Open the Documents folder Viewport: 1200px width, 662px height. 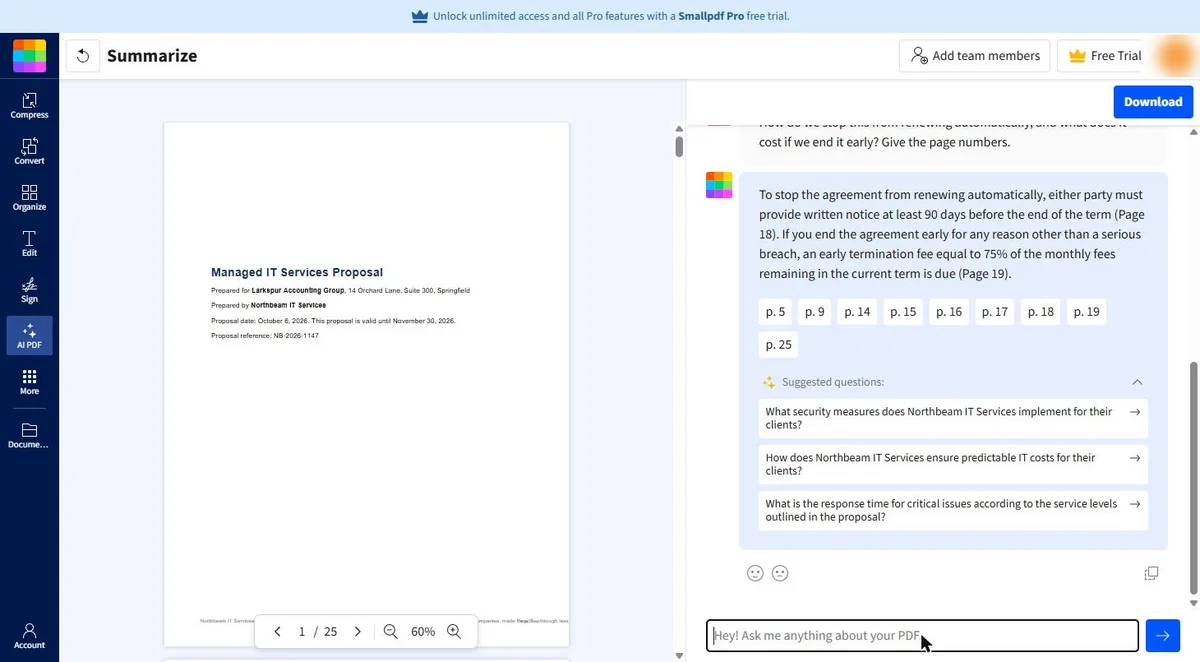[x=29, y=436]
